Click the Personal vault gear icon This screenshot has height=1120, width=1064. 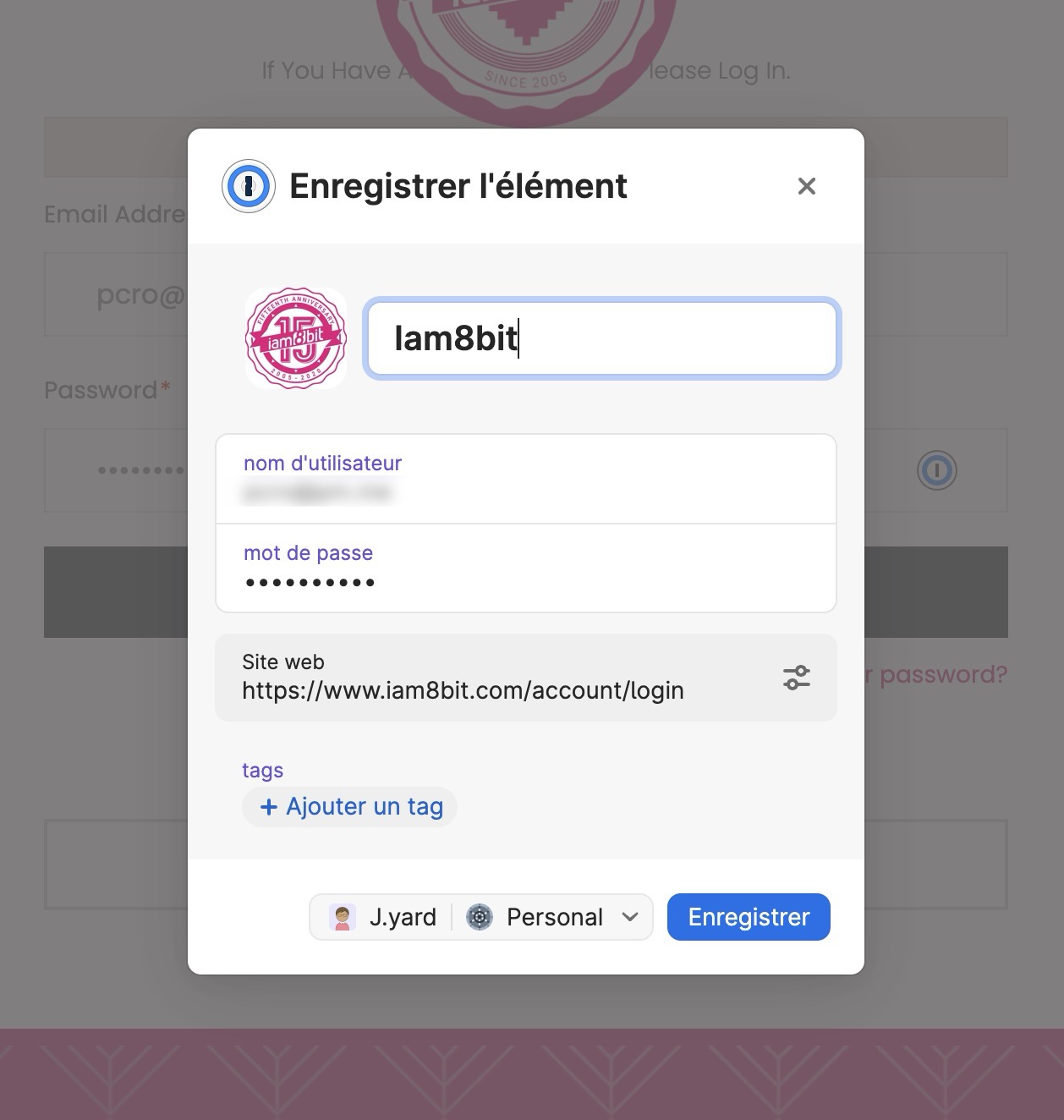pyautogui.click(x=480, y=917)
